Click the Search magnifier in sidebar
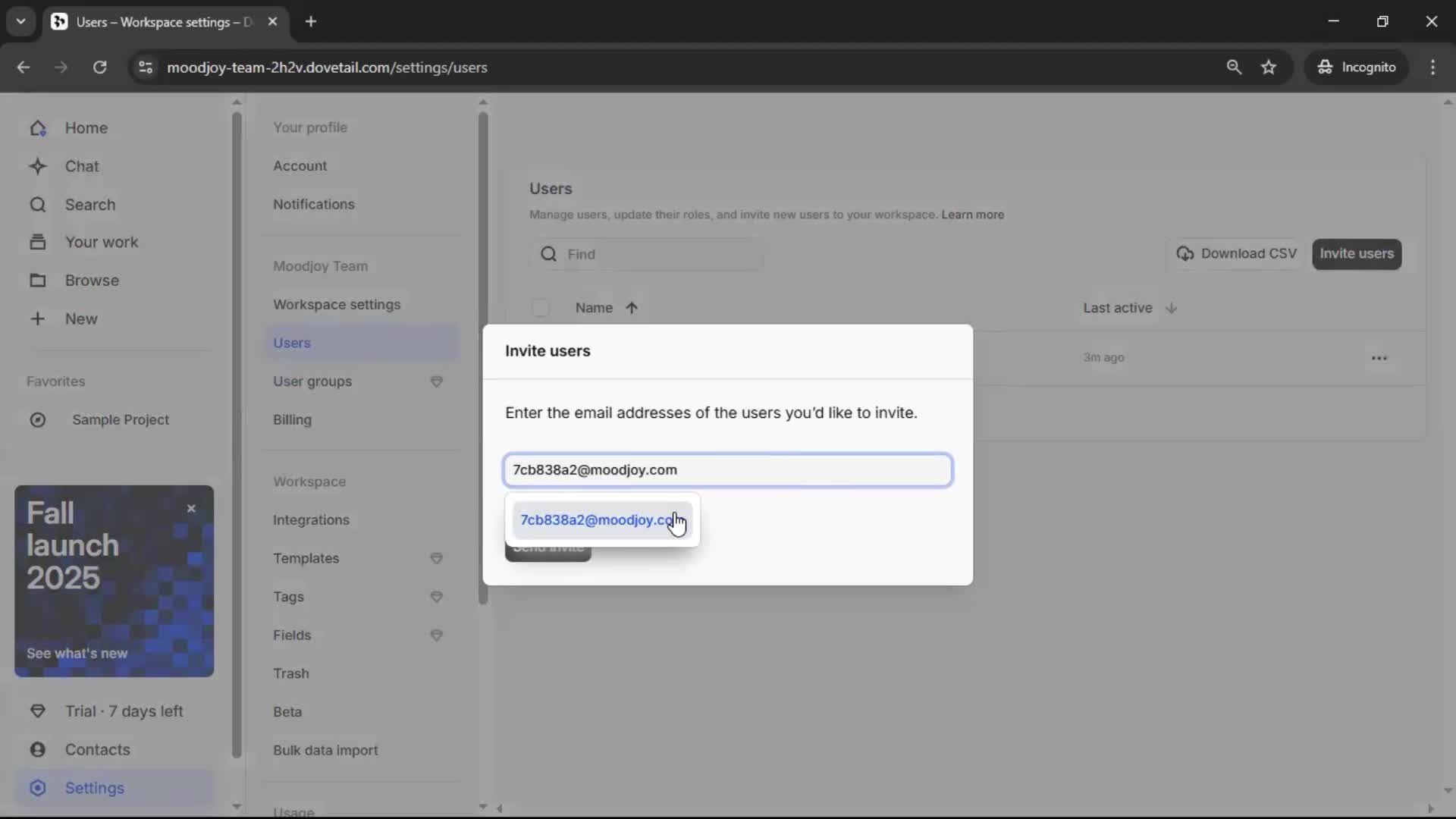This screenshot has height=819, width=1456. [38, 205]
